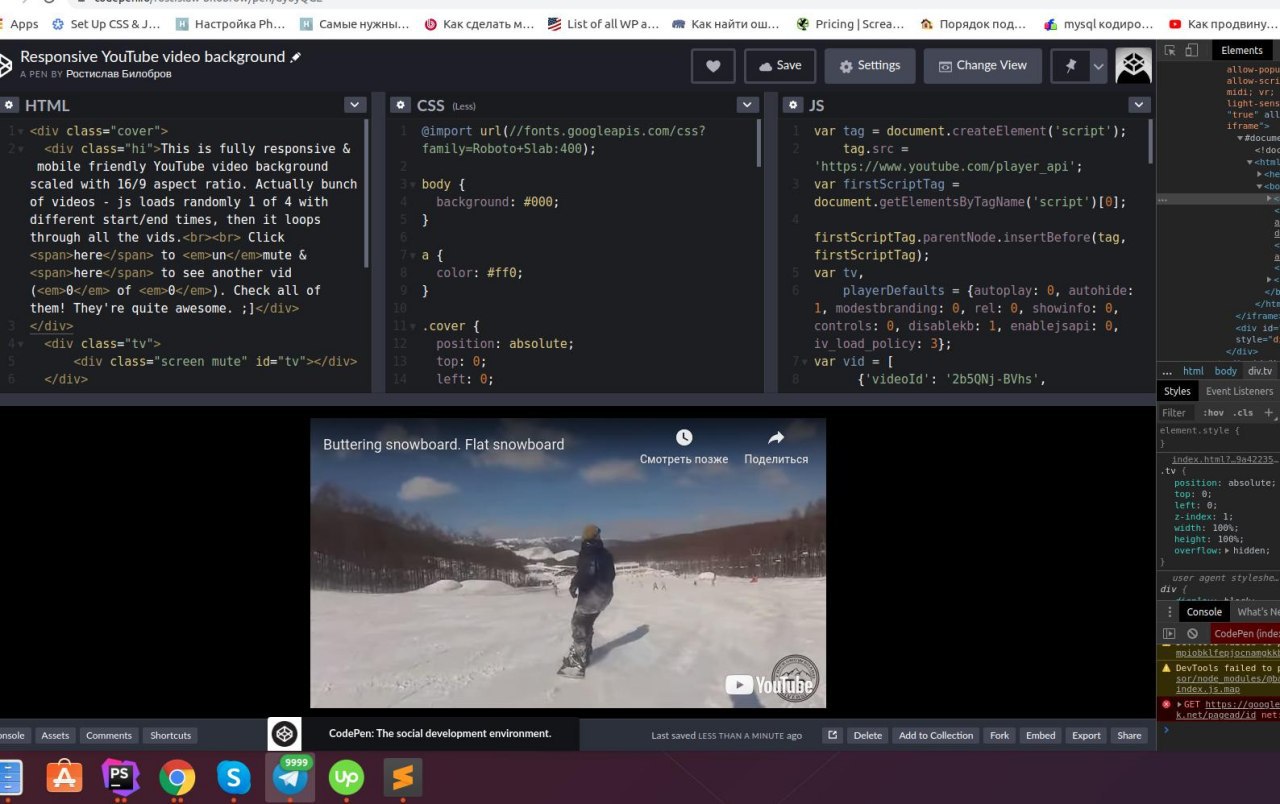This screenshot has height=804, width=1280.
Task: Toggle the console sidebar icon
Action: pyautogui.click(x=1169, y=633)
